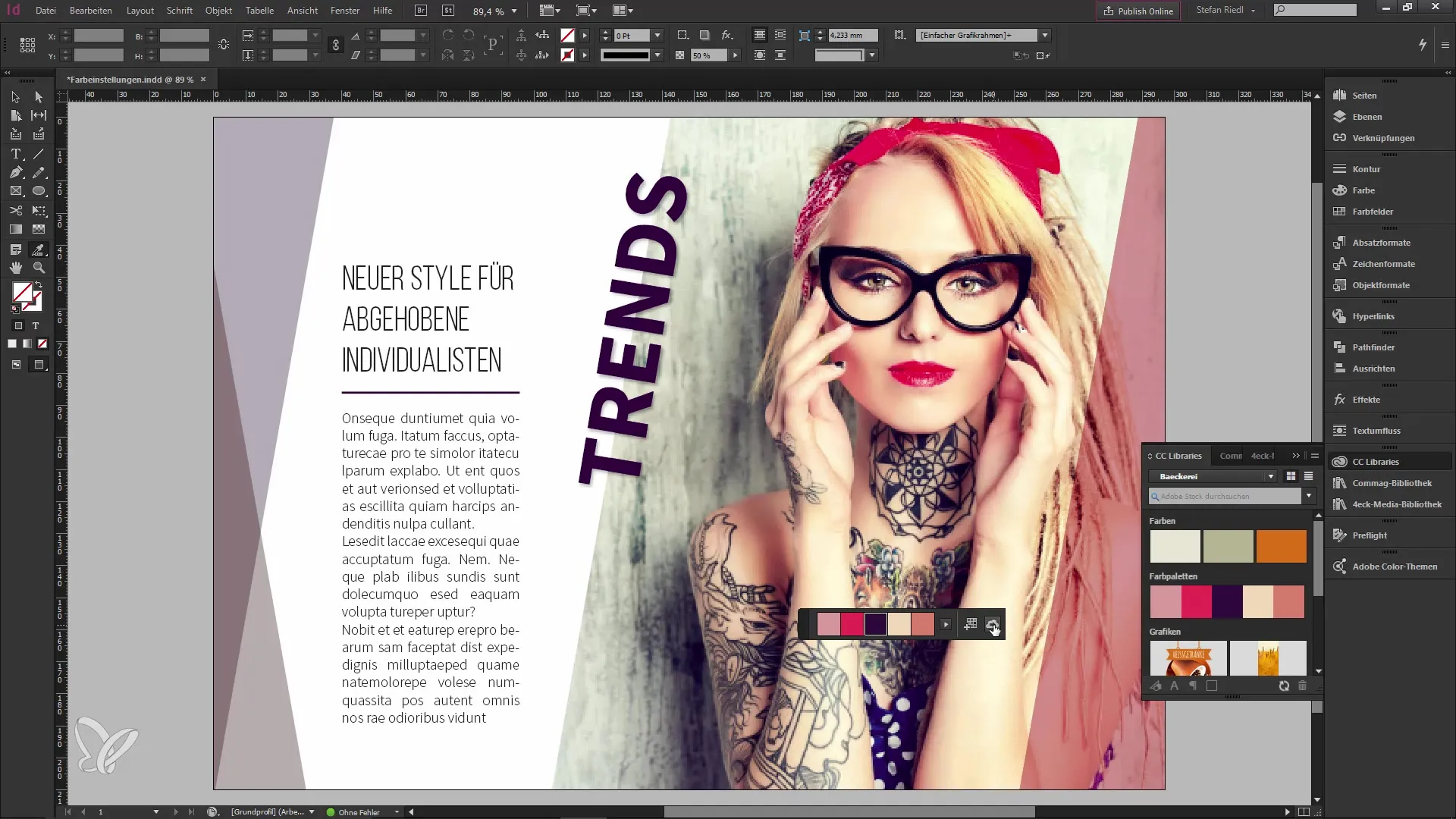Open the Layout menu

[140, 11]
